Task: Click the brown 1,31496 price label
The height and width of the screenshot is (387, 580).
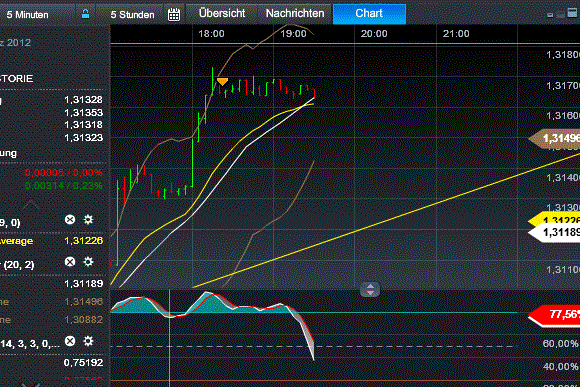Action: [x=555, y=138]
